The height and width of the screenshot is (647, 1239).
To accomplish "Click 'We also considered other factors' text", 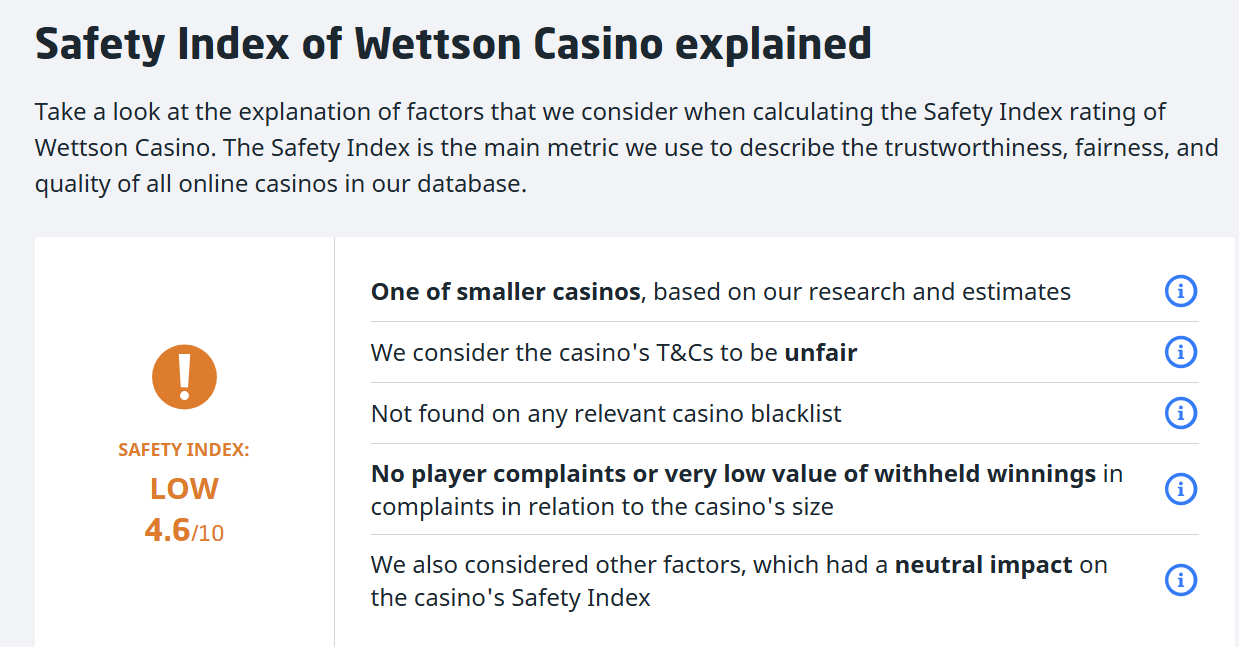I will click(x=557, y=565).
